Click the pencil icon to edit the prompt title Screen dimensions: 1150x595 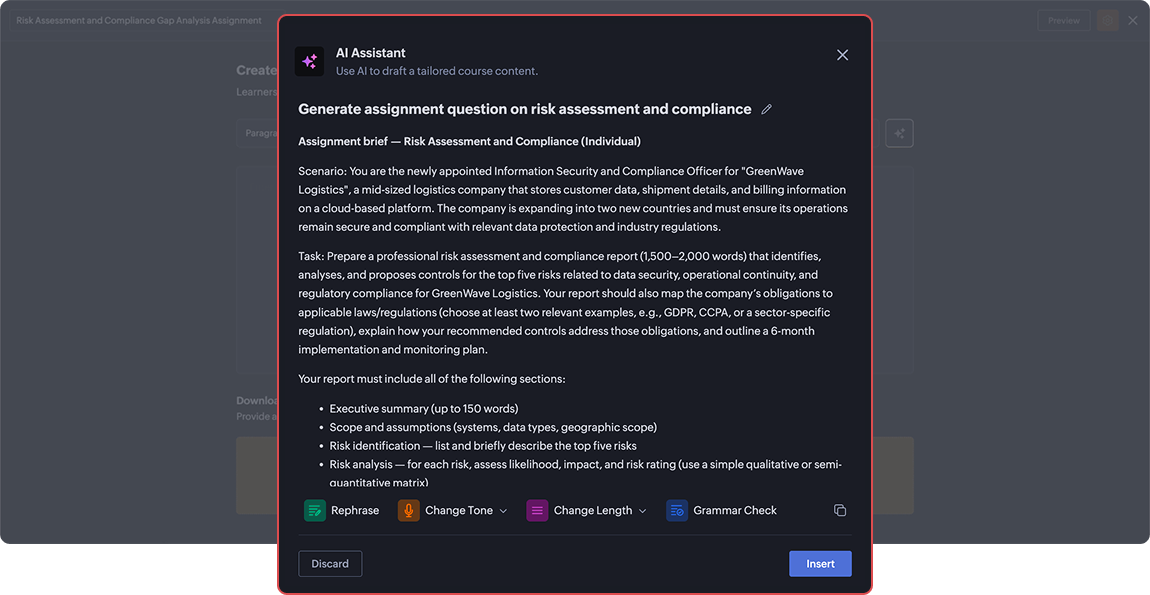click(766, 108)
